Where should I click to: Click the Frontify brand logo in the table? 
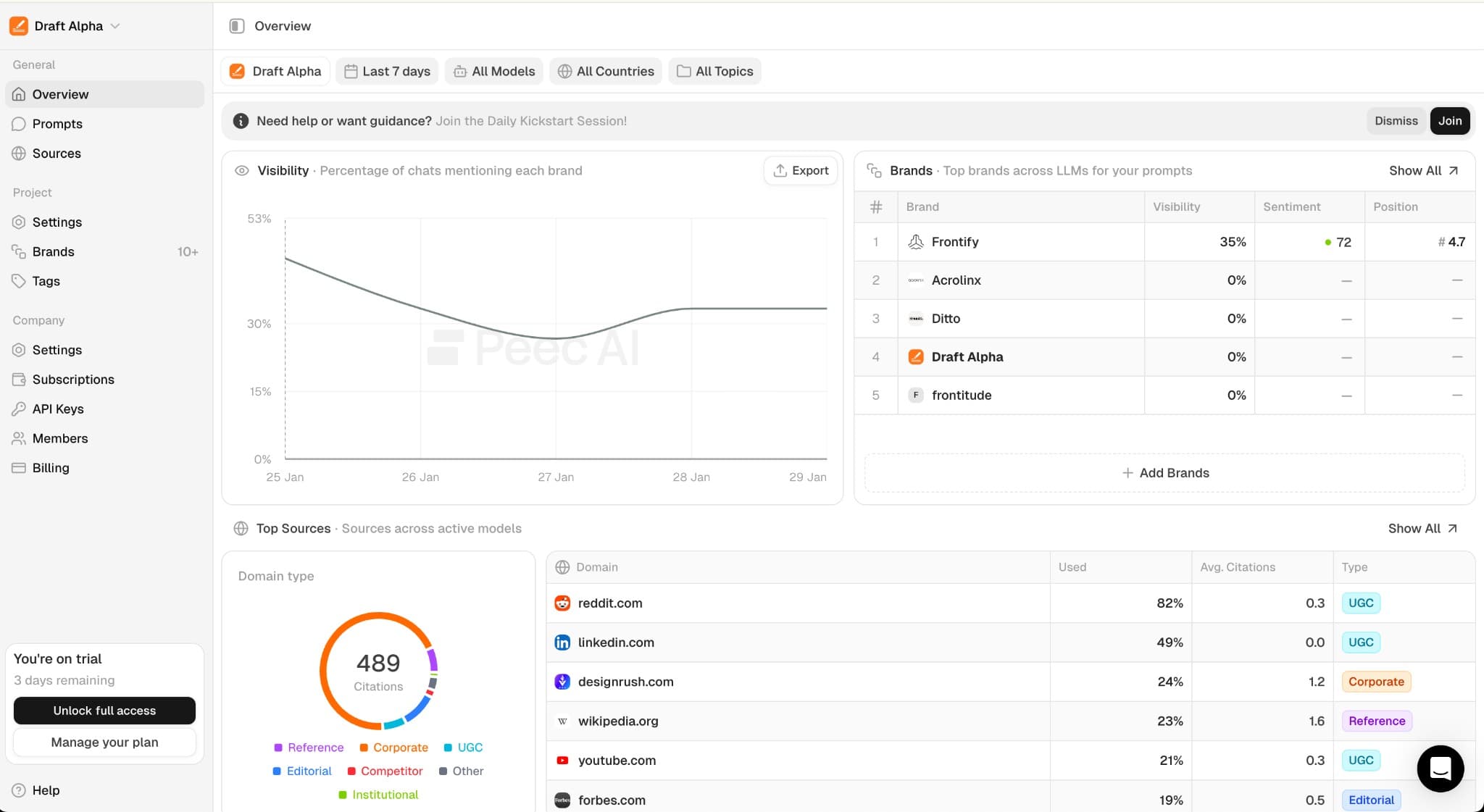915,241
